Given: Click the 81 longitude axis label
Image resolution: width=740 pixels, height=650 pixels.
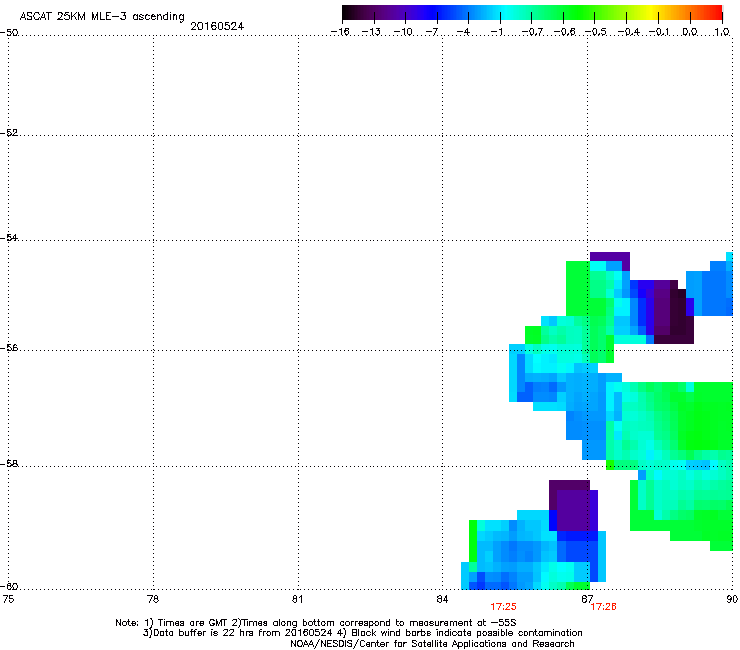Looking at the screenshot, I should [297, 599].
